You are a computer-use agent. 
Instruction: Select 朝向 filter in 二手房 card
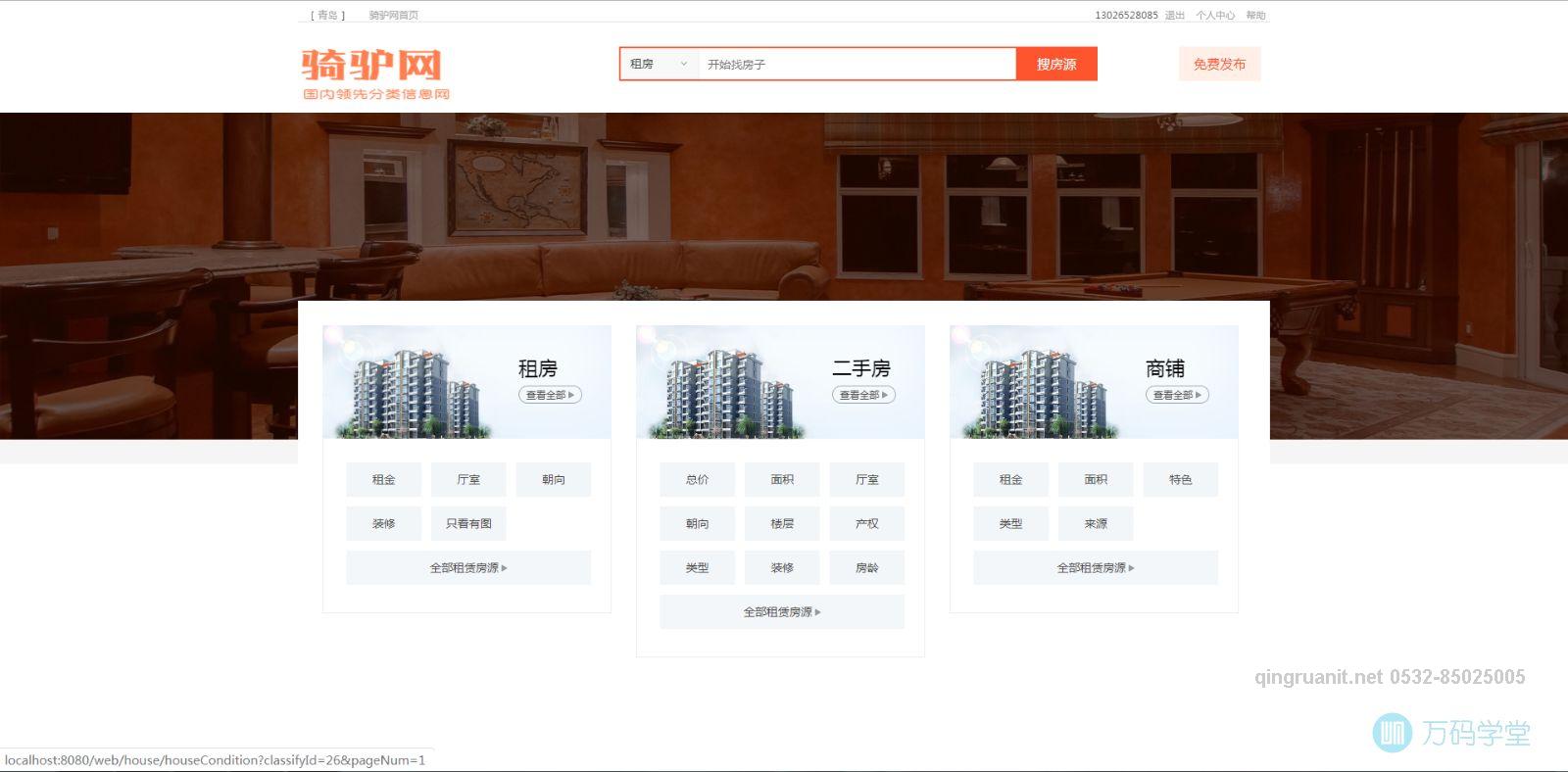pos(698,523)
